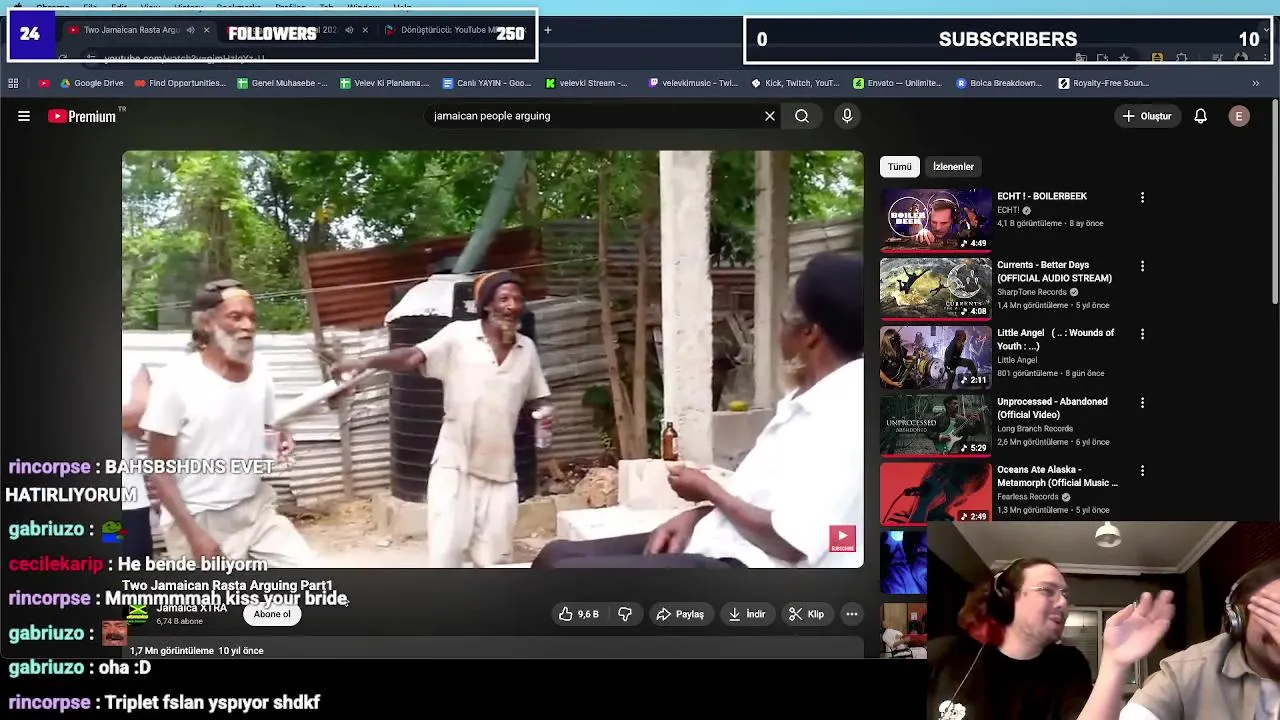Image resolution: width=1280 pixels, height=720 pixels.
Task: Open Unprocessed - Abandoned video thumbnail
Action: 935,424
